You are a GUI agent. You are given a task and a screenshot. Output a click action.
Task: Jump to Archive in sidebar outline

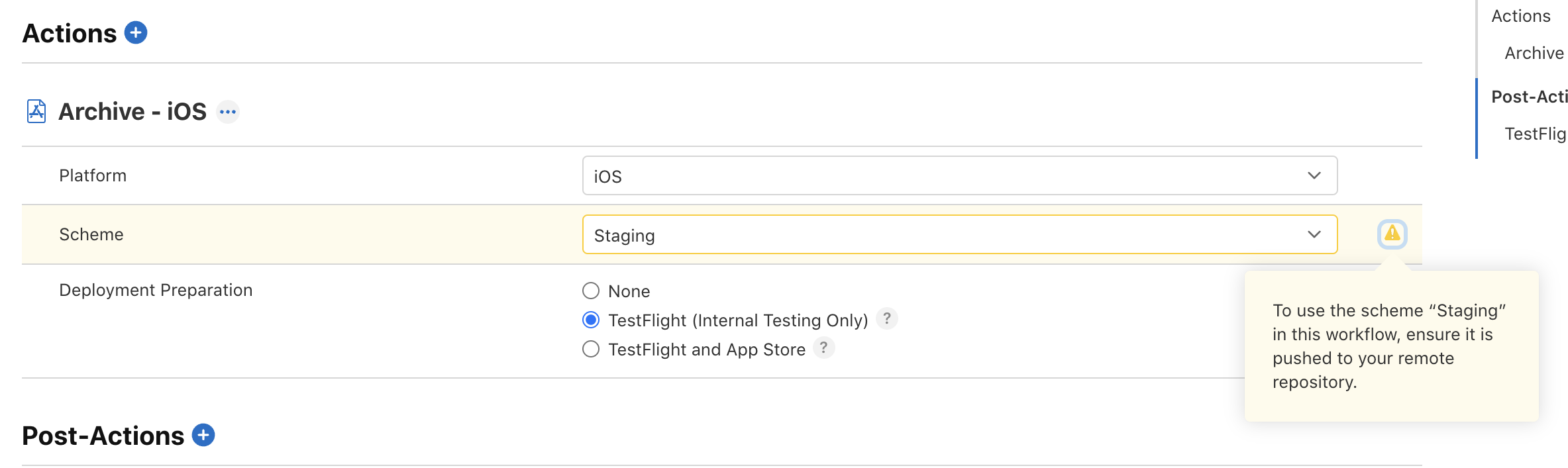(1534, 53)
